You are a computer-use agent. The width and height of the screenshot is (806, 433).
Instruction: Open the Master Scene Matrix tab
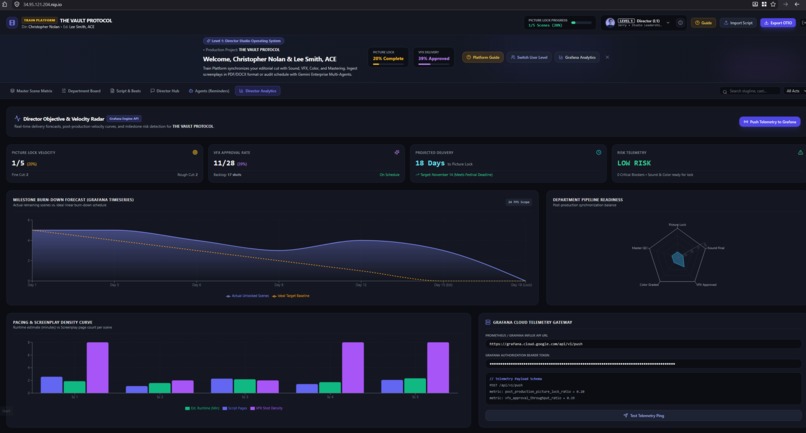tap(31, 91)
